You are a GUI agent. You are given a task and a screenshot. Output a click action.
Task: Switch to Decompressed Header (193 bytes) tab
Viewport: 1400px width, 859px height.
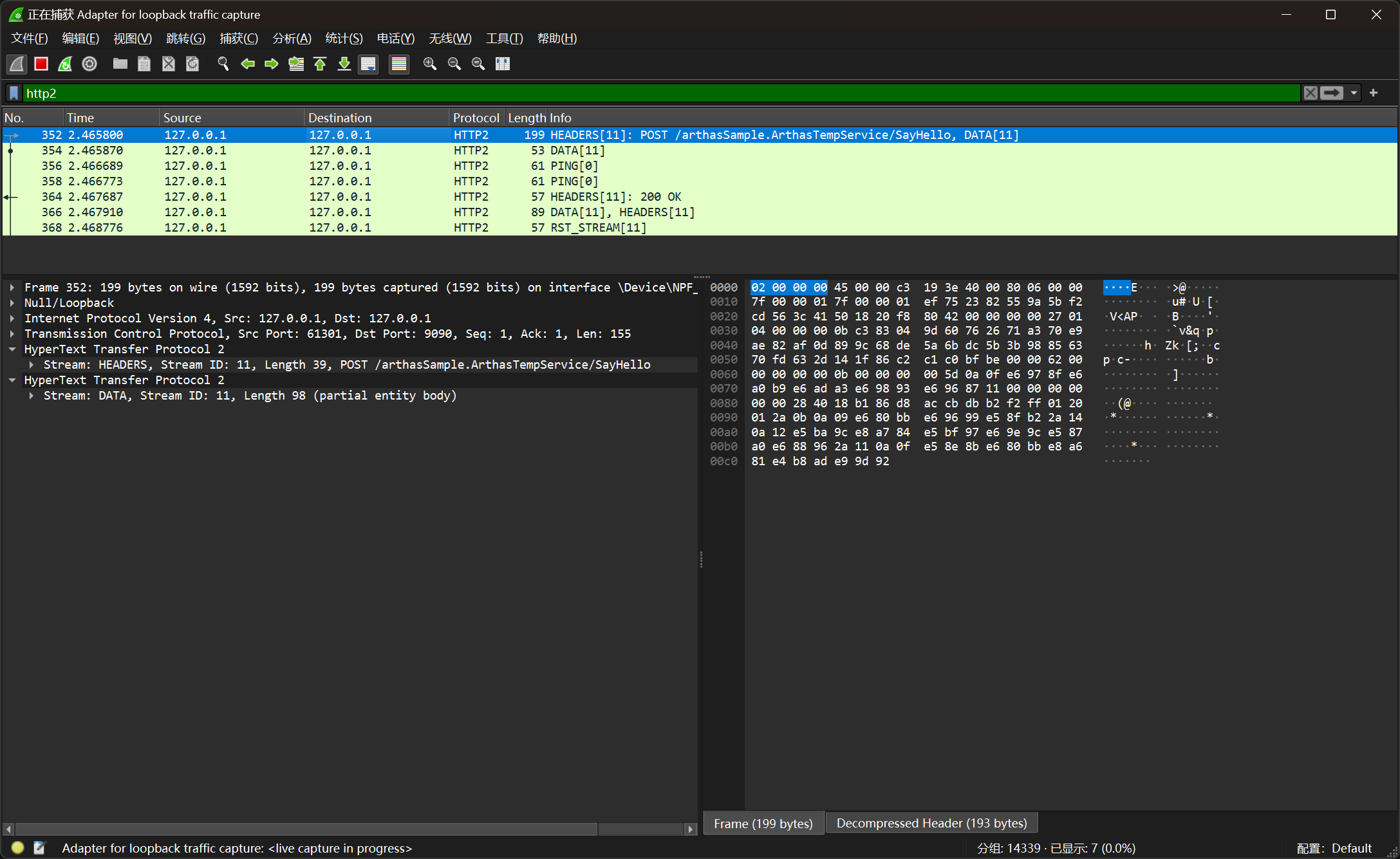pos(931,824)
